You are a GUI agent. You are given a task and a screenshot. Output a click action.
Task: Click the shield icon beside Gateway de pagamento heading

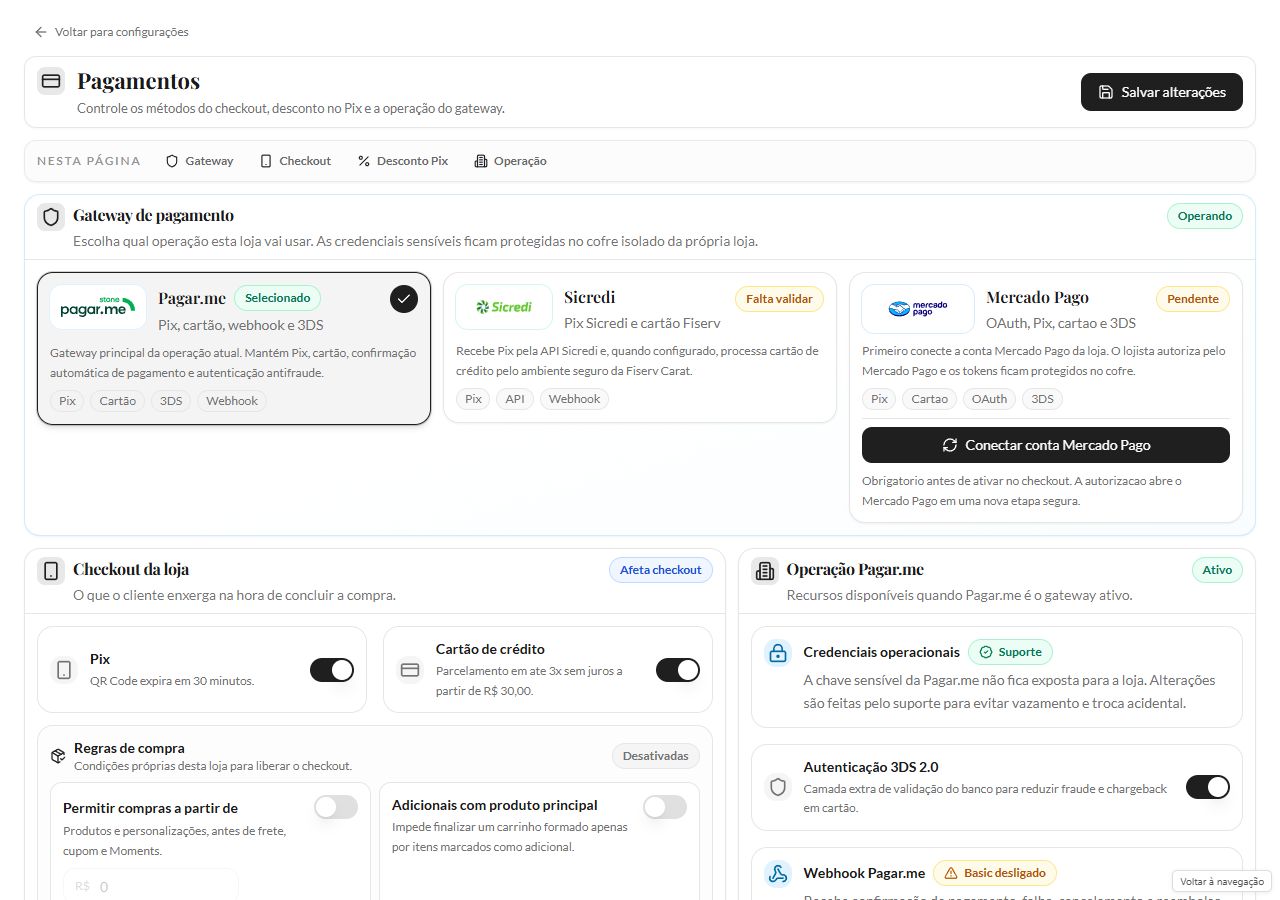(x=51, y=217)
